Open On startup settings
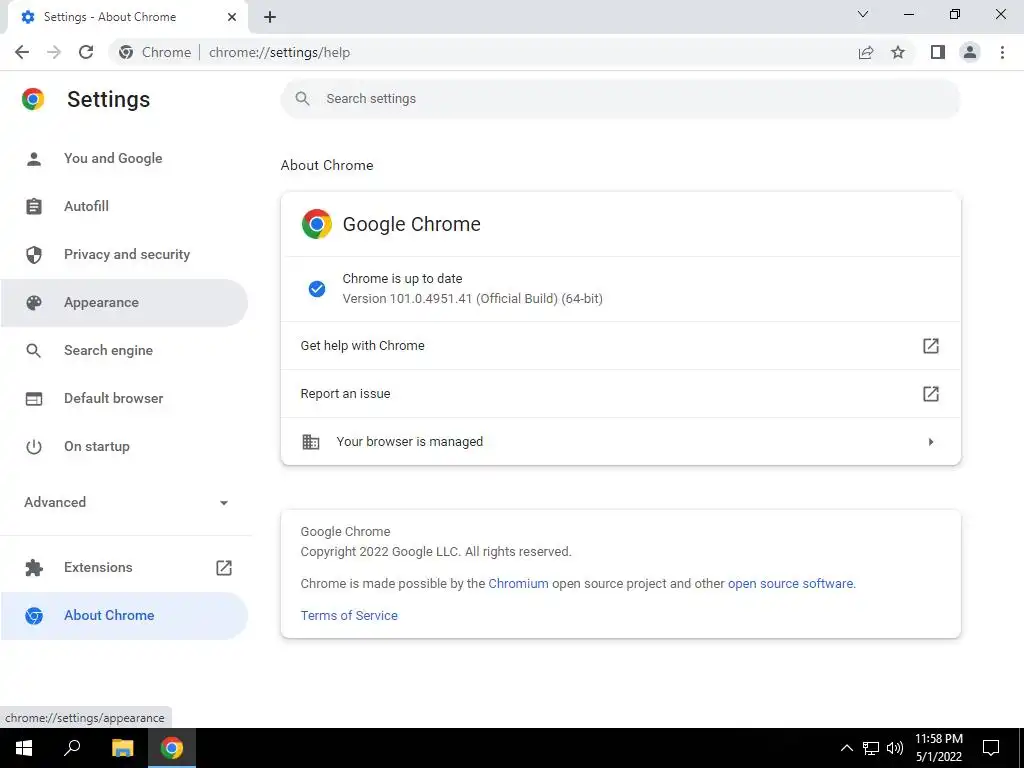 [124, 447]
